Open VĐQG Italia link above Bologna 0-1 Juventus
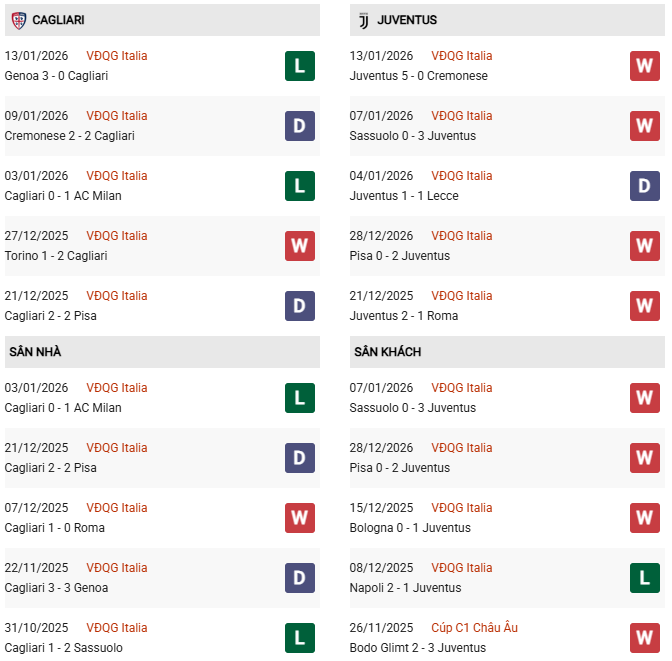This screenshot has height=661, width=672. click(x=461, y=508)
